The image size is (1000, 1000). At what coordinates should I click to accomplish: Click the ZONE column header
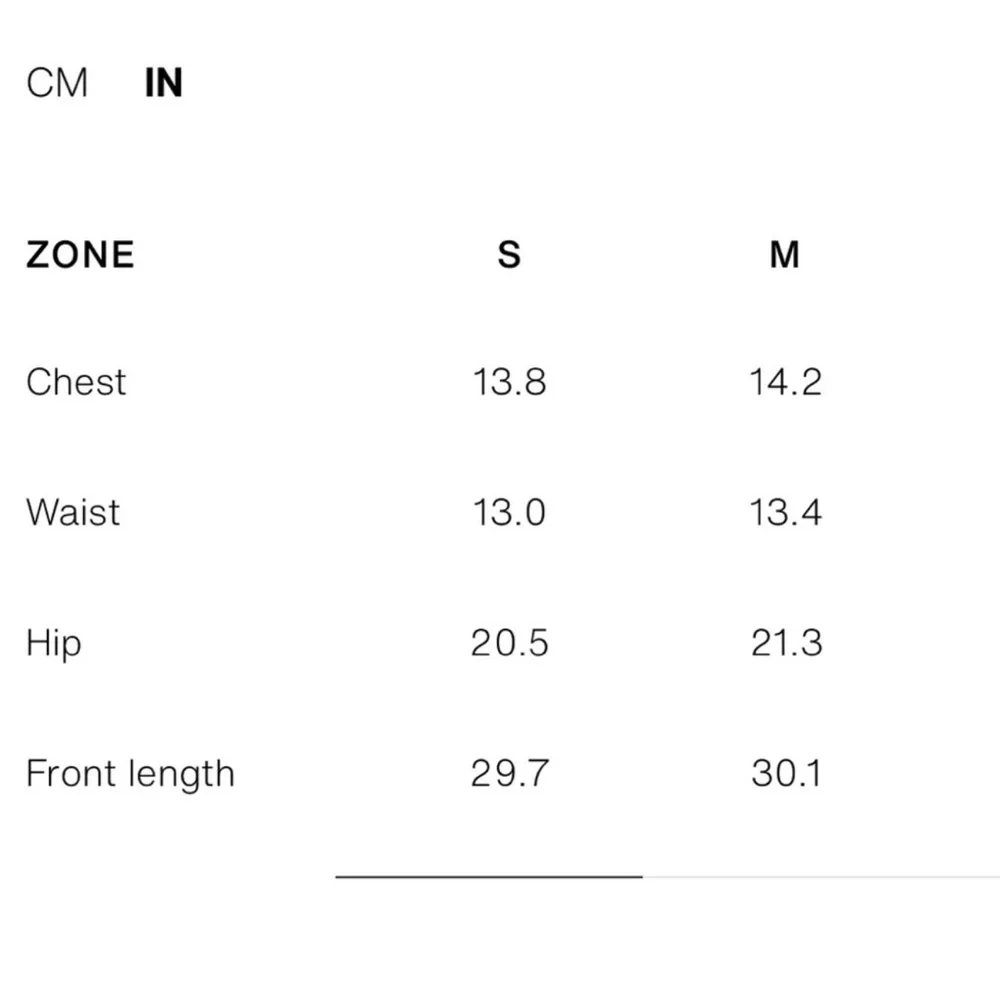pyautogui.click(x=80, y=255)
